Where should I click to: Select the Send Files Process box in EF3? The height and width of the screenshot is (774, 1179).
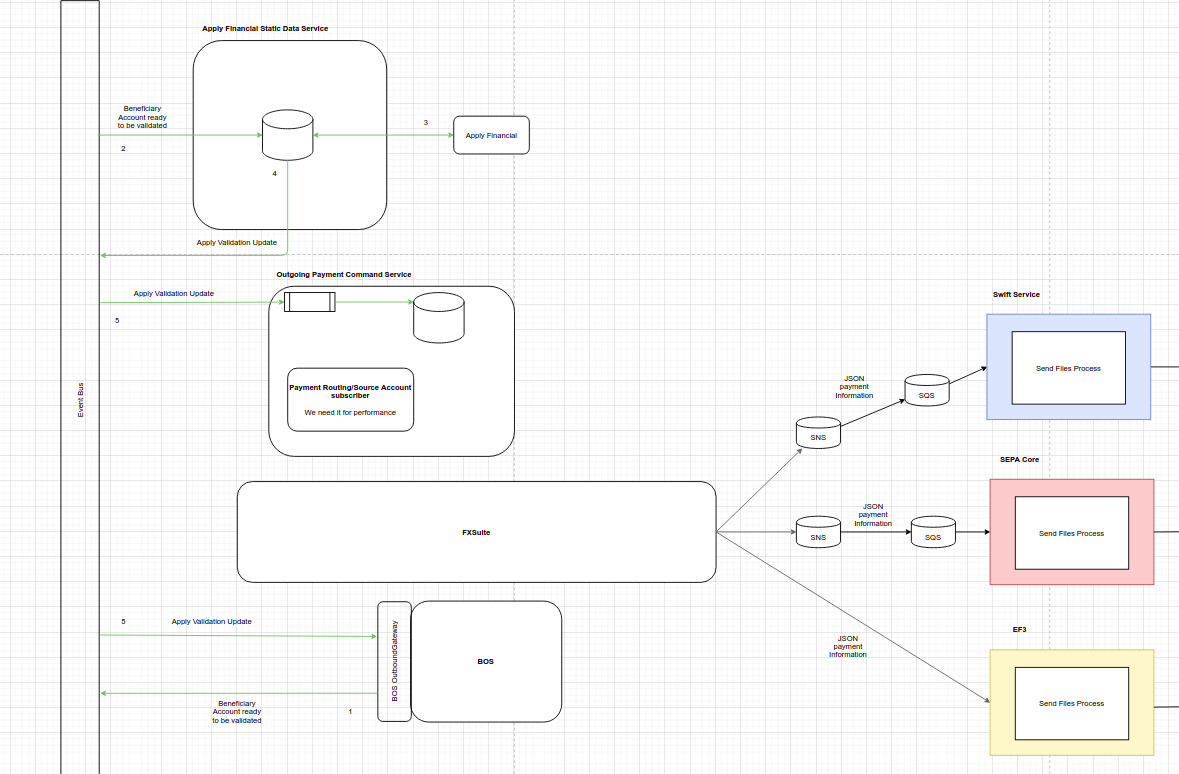point(1071,703)
